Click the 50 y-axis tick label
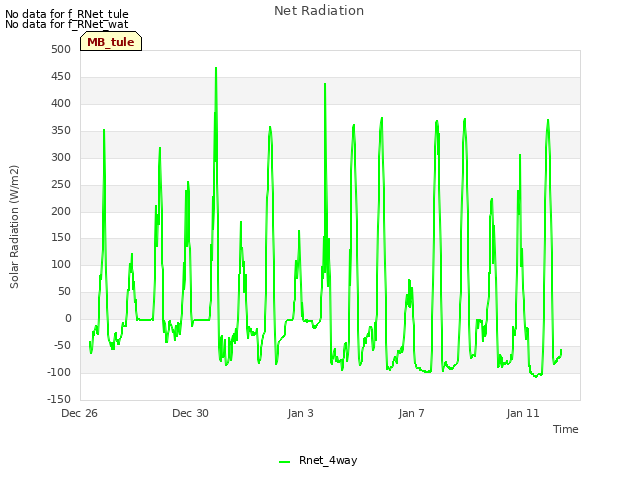Viewport: 640px width, 480px height. [x=64, y=291]
